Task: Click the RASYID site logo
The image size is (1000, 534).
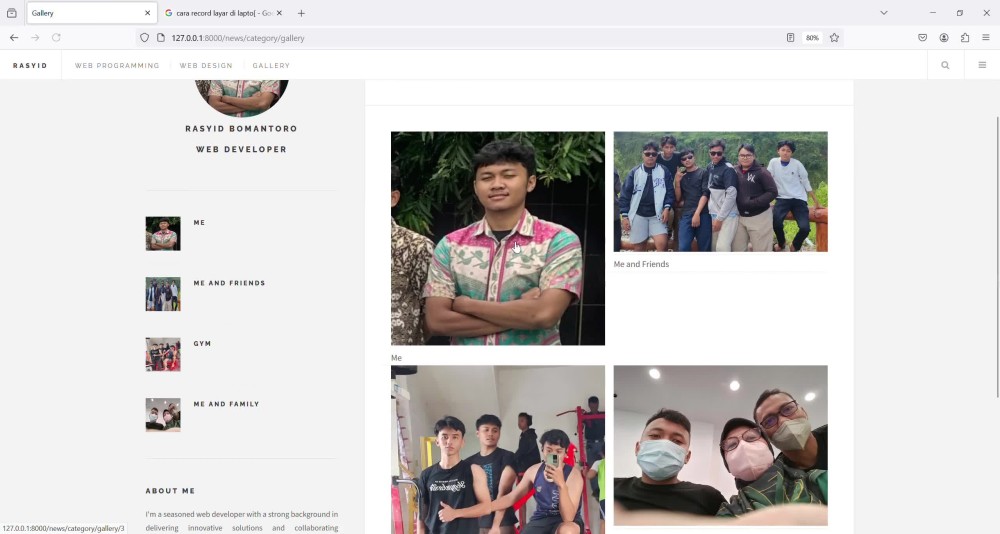Action: [x=30, y=66]
